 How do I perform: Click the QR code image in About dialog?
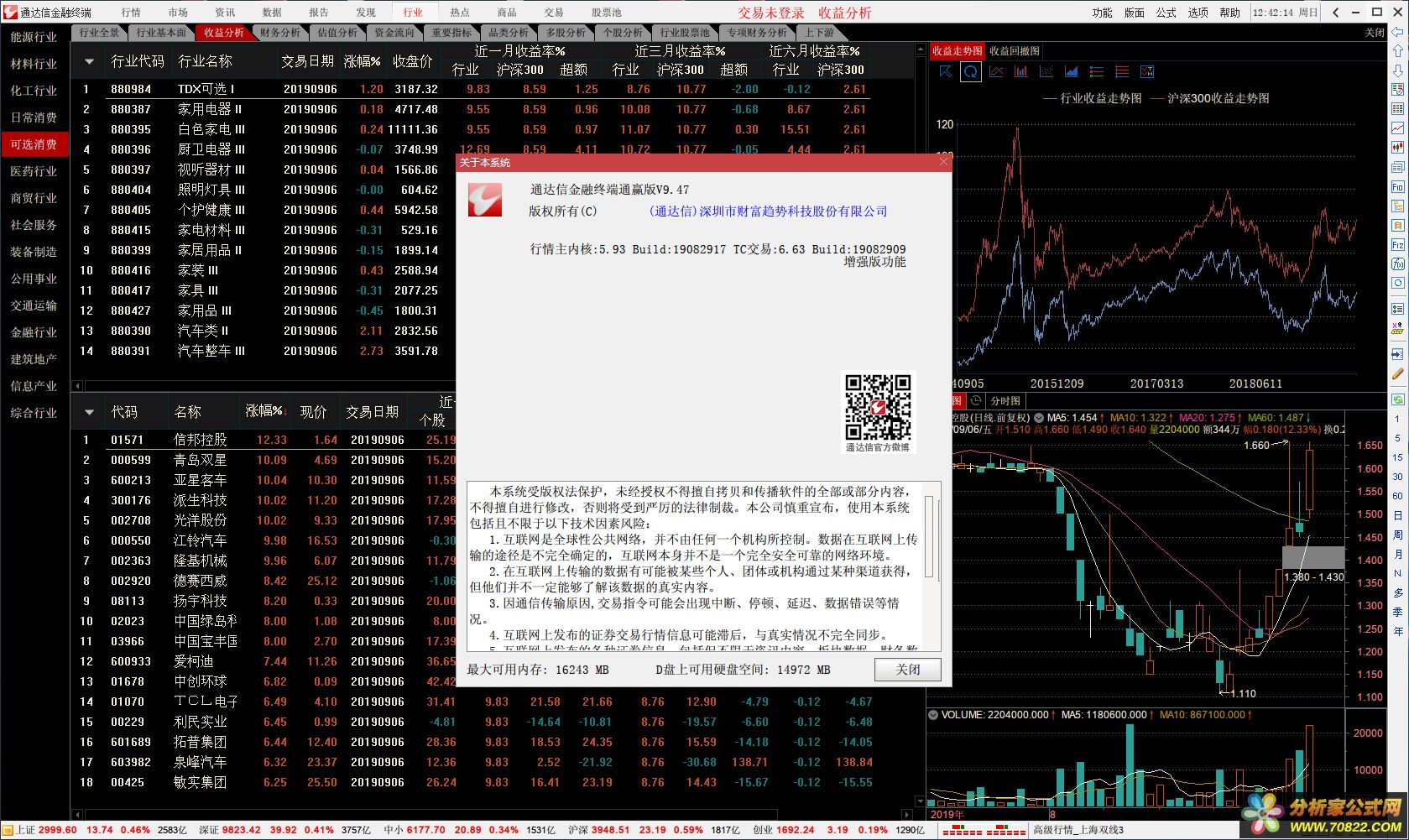pyautogui.click(x=878, y=408)
